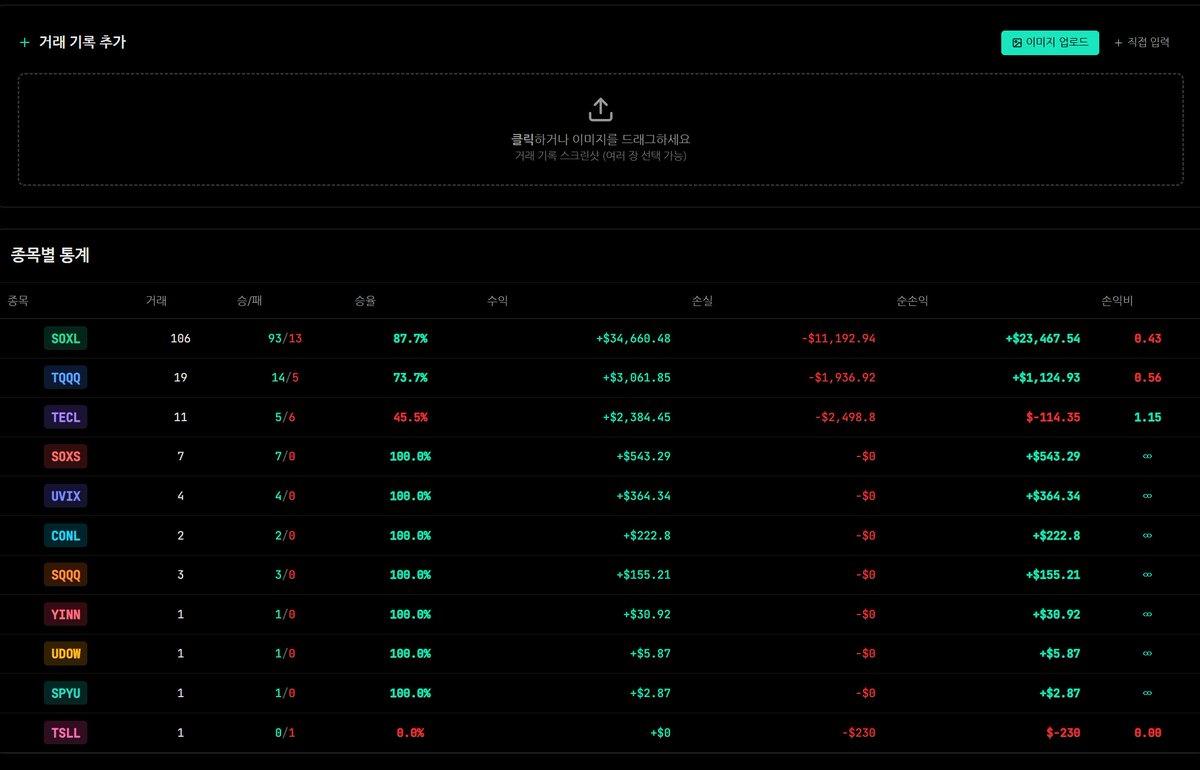Select the UVIX ticker badge

pos(66,496)
